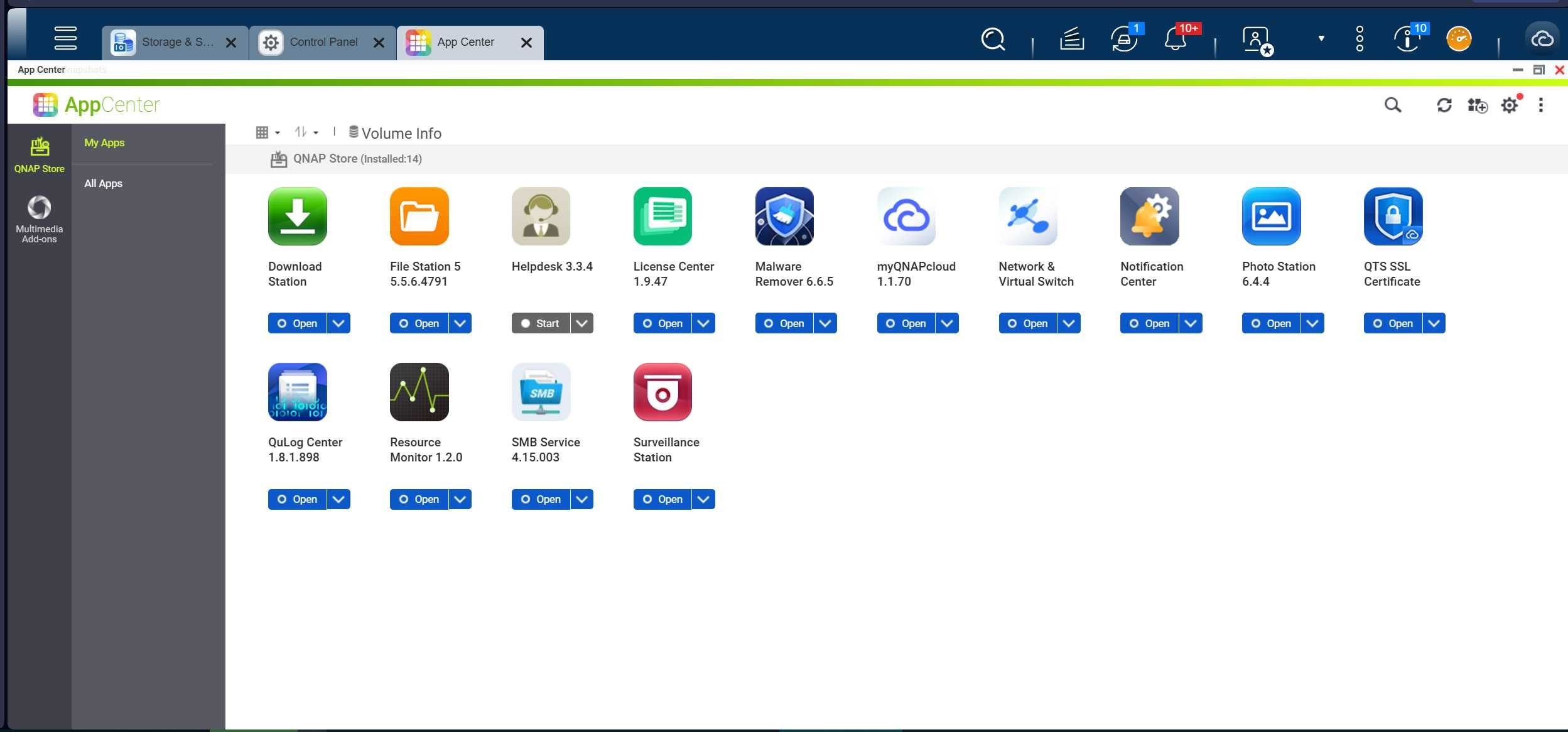The height and width of the screenshot is (732, 1568).
Task: Open the information icon with badge 10
Action: [1408, 39]
